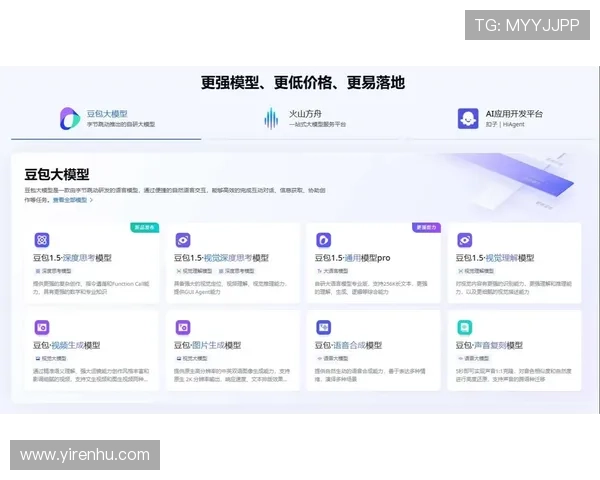The image size is (600, 480).
Task: Click the green 豆包·声音复刻模型 icon
Action: point(465,327)
